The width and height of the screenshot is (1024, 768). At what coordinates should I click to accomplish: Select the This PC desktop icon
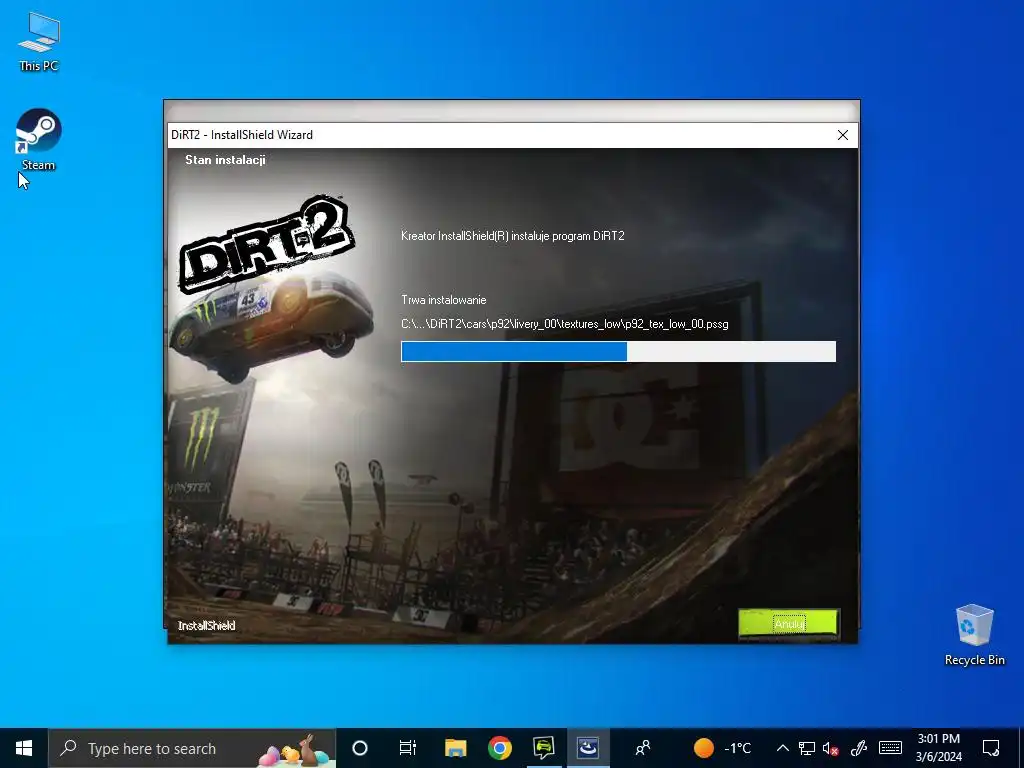(39, 42)
